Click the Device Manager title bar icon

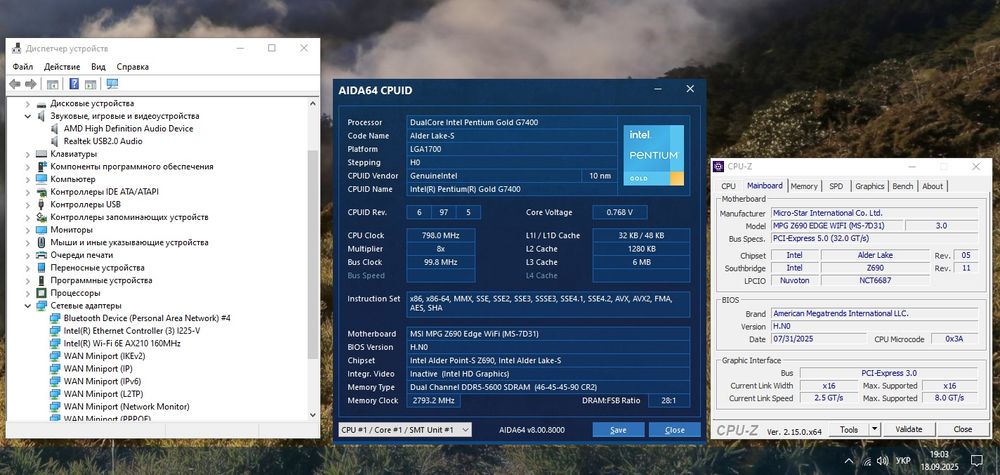point(17,48)
